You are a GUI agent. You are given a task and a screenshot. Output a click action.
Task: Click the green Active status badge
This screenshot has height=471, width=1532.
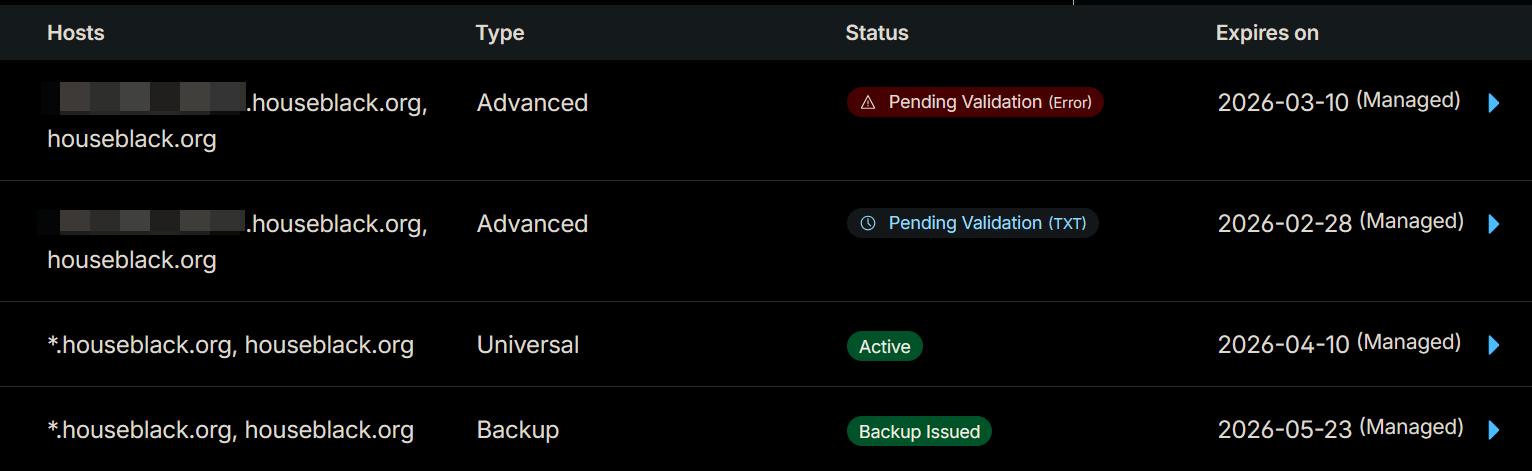pos(884,347)
